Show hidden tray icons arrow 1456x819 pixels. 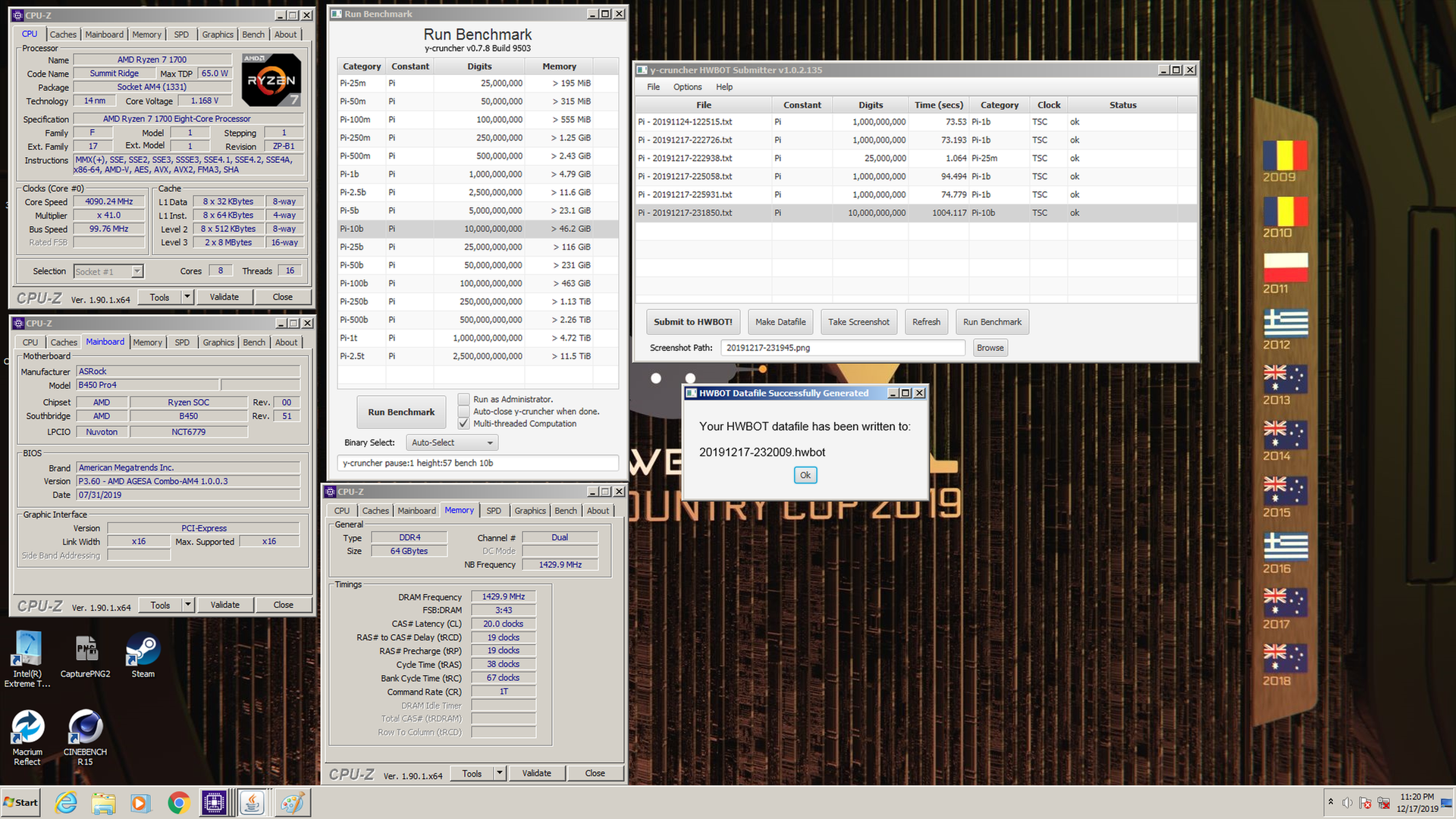click(1330, 802)
